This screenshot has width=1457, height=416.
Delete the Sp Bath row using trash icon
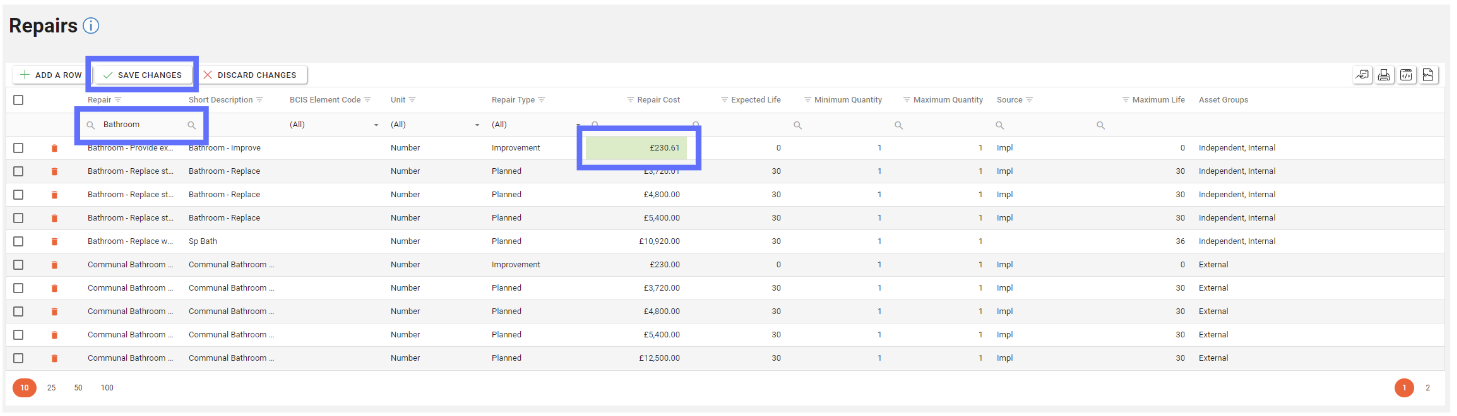(54, 241)
